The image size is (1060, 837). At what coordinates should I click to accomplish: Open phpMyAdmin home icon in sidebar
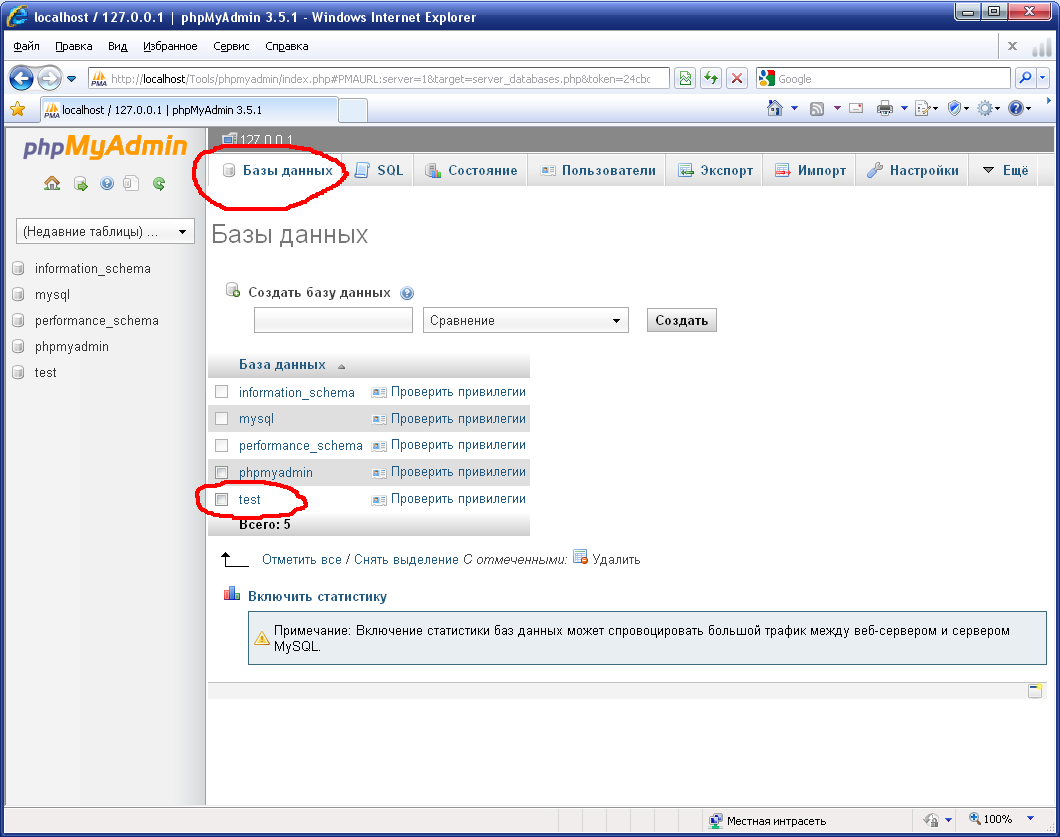coord(52,183)
